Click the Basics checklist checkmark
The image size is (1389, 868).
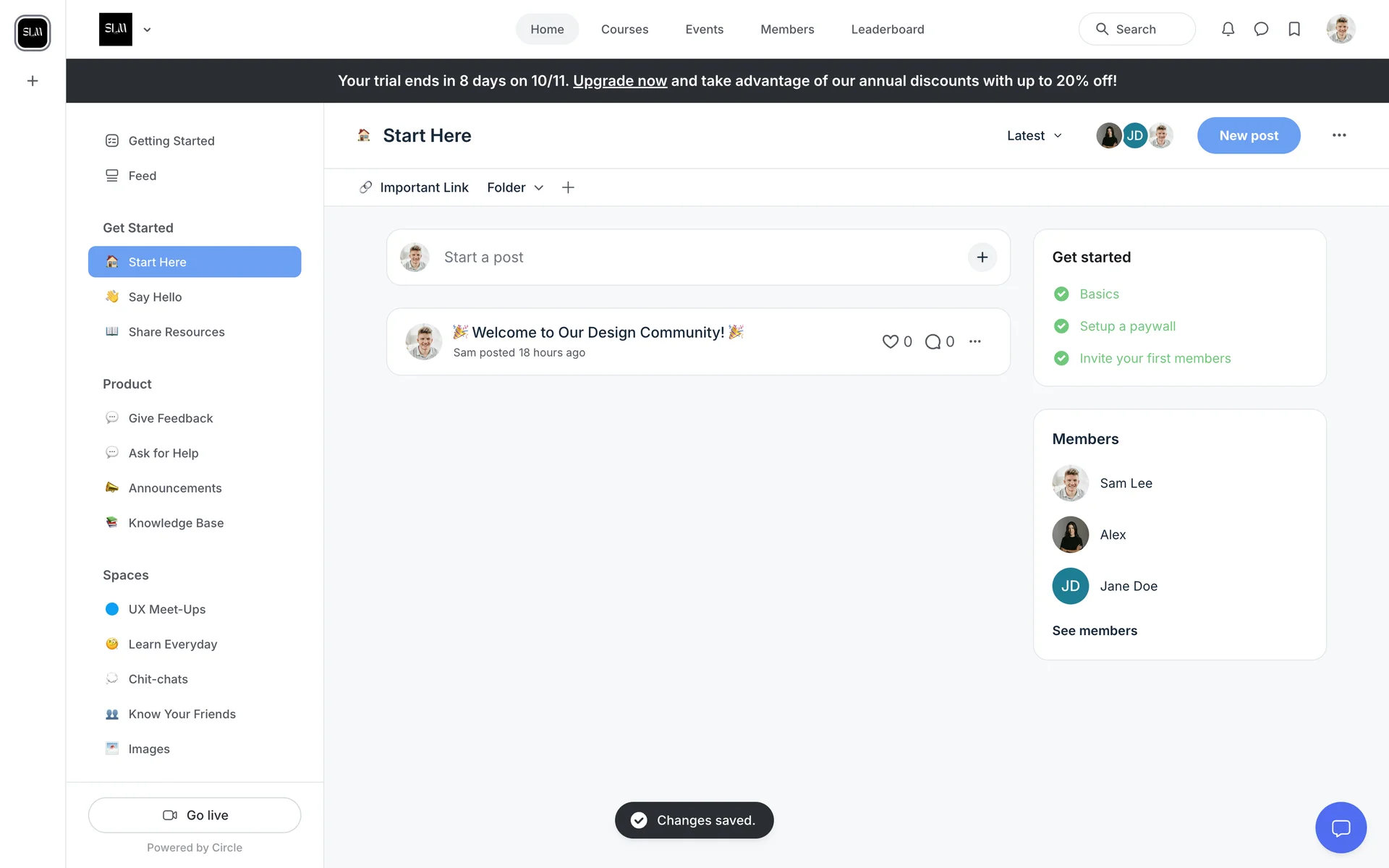tap(1061, 294)
